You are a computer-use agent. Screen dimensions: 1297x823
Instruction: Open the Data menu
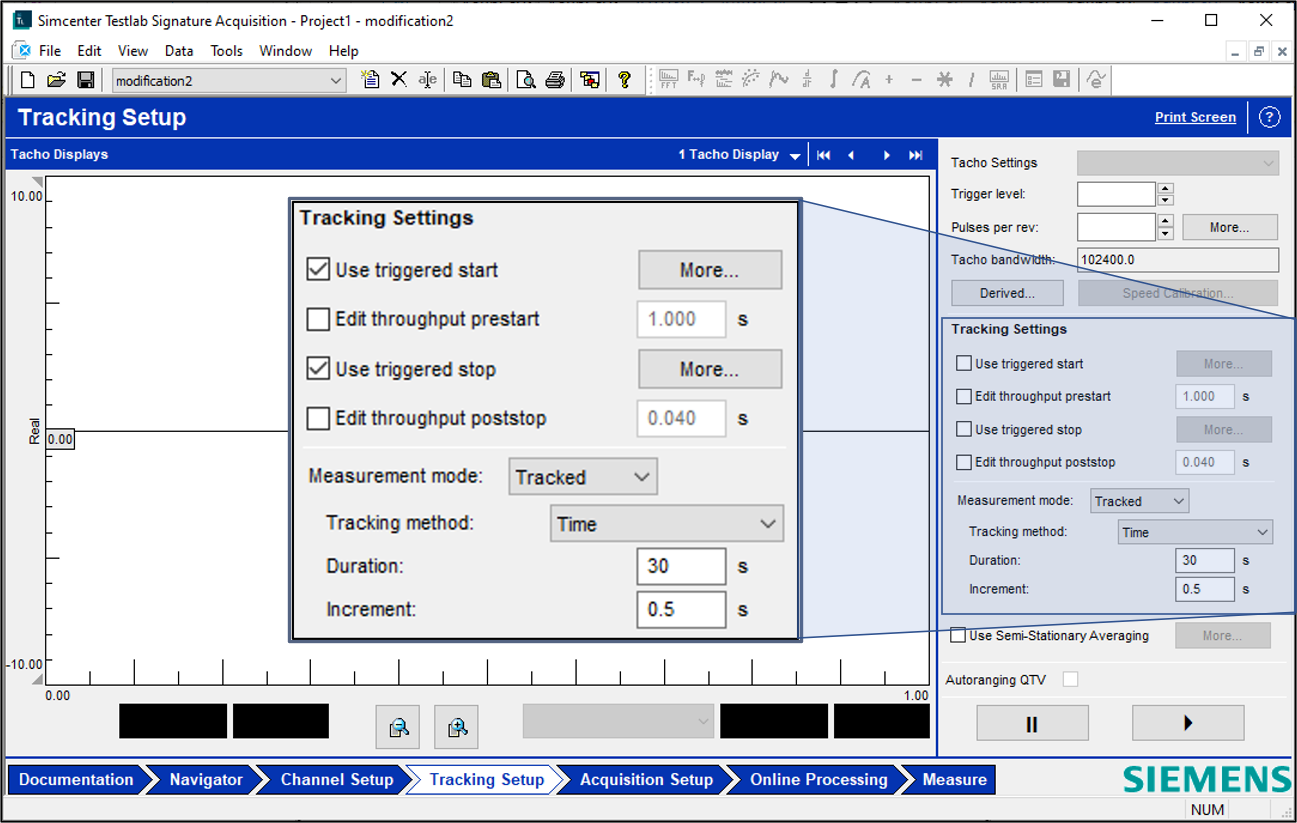(x=179, y=50)
